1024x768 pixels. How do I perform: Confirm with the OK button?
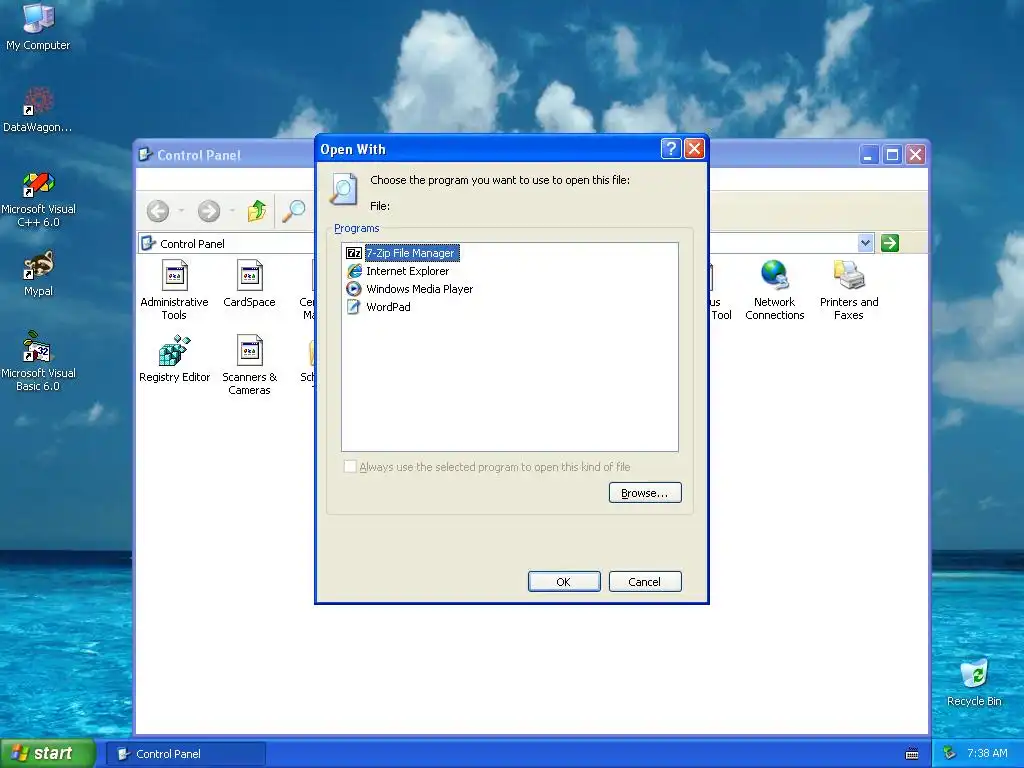[564, 582]
